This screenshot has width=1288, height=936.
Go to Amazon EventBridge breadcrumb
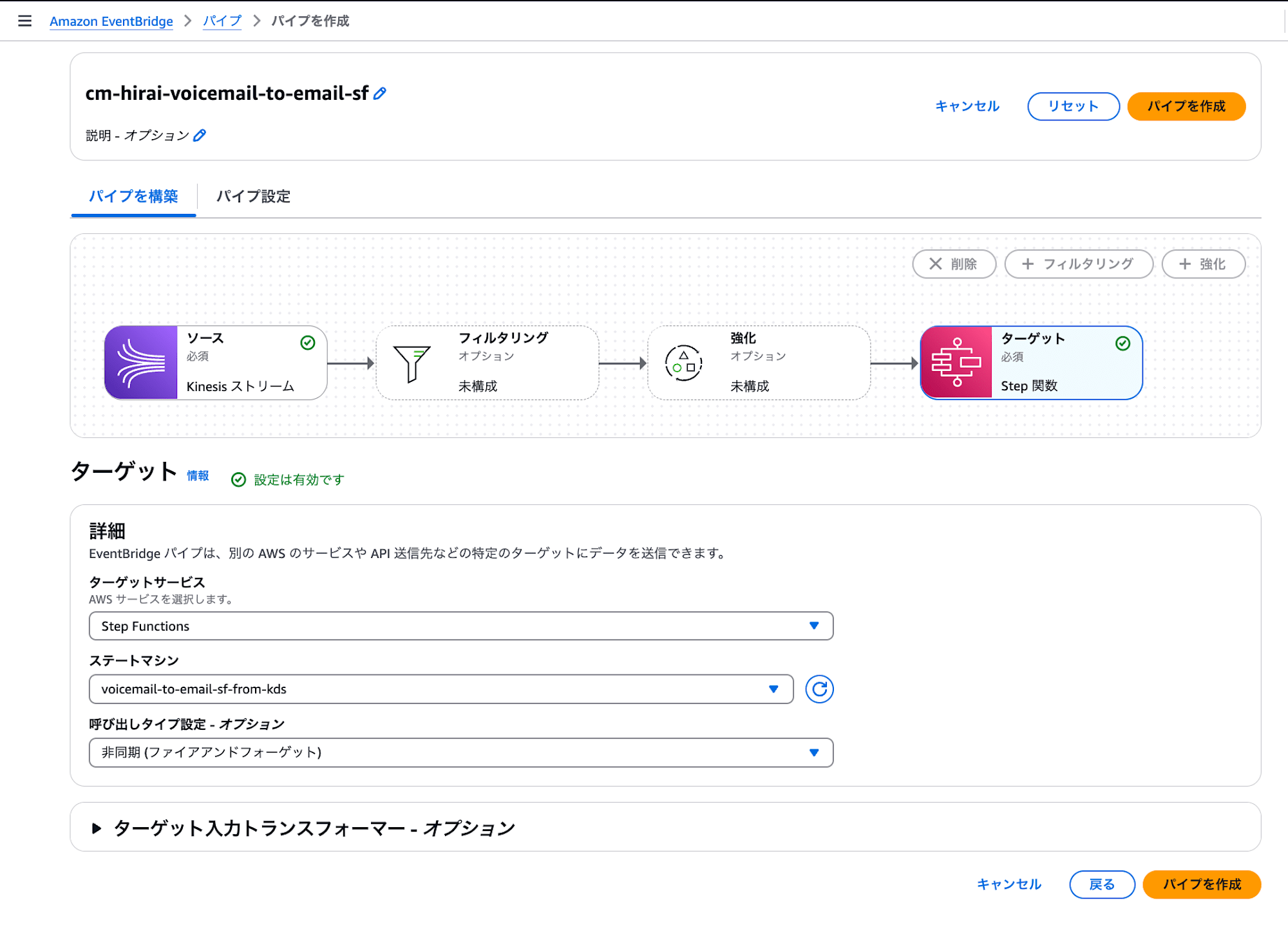click(111, 21)
